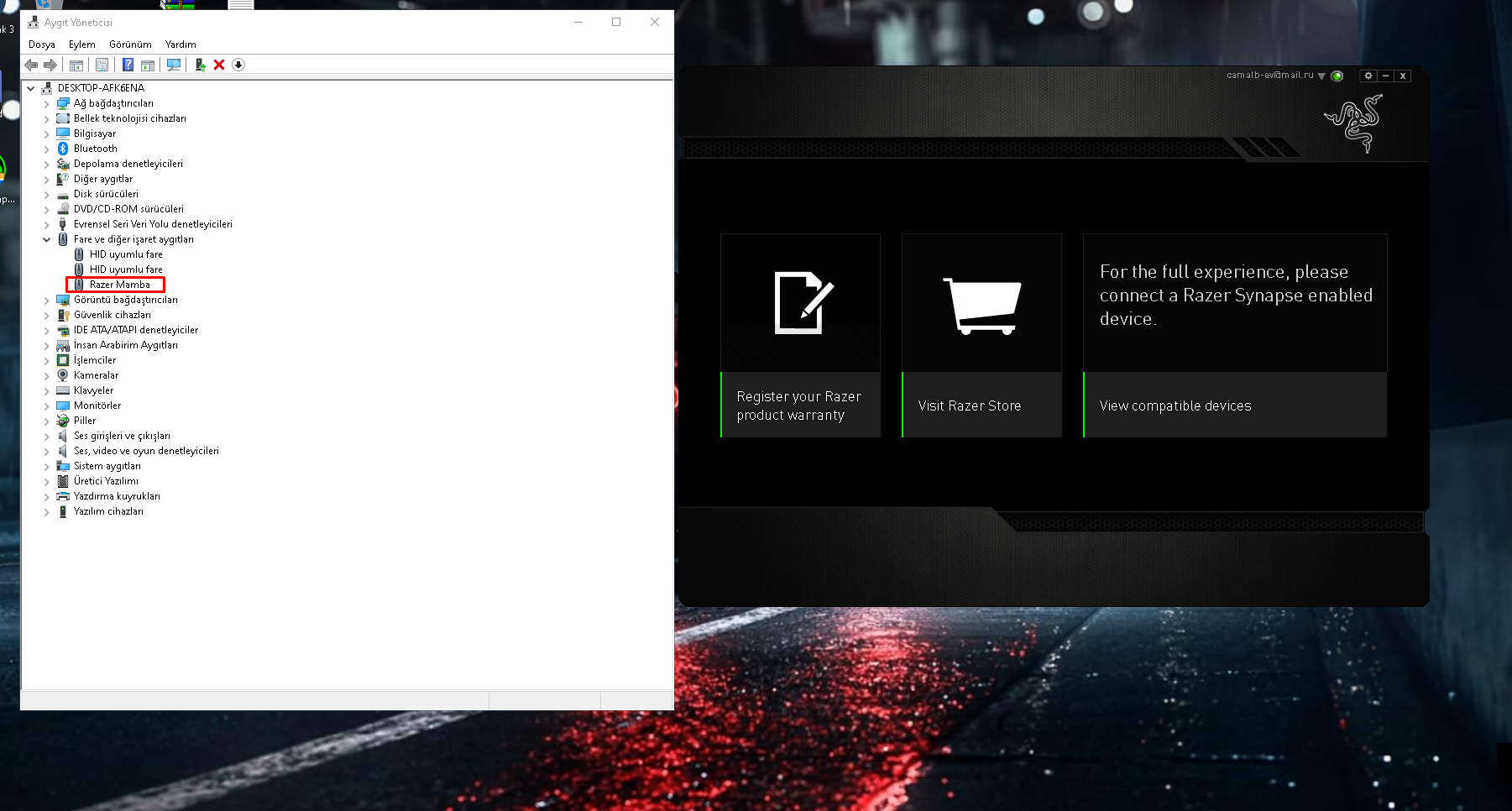Click the Güvenlik cihazları key icon

point(63,315)
